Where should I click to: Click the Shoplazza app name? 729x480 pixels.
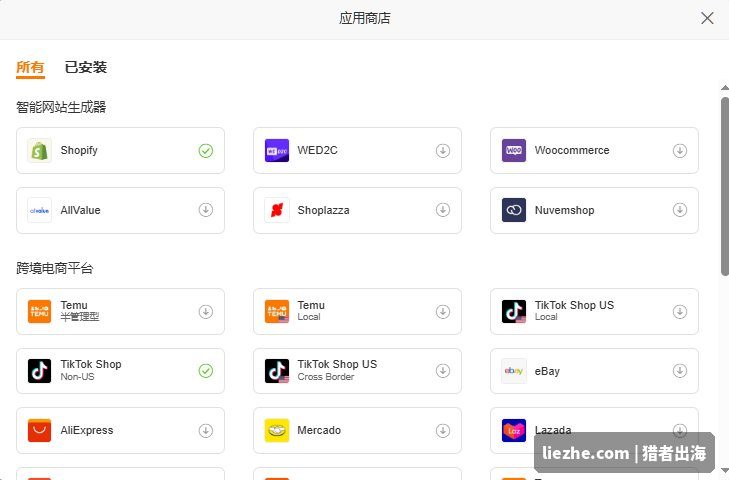click(324, 210)
